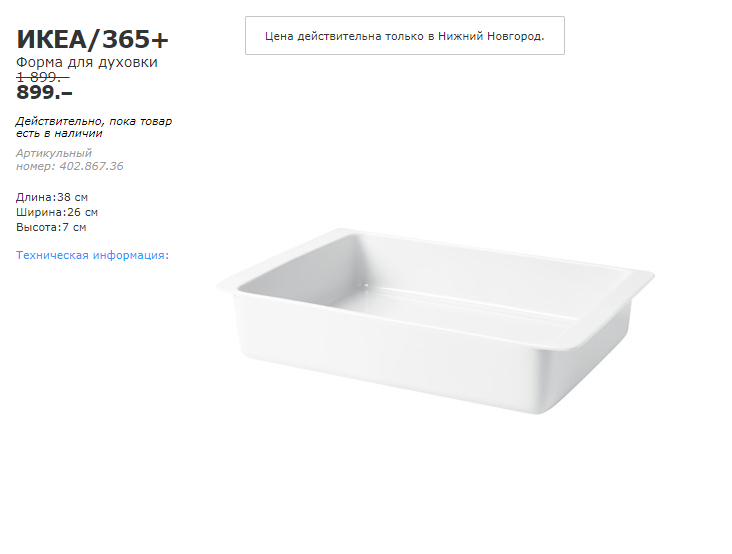This screenshot has height=554, width=732.
Task: Select the article number 402.867.36
Action: point(89,166)
